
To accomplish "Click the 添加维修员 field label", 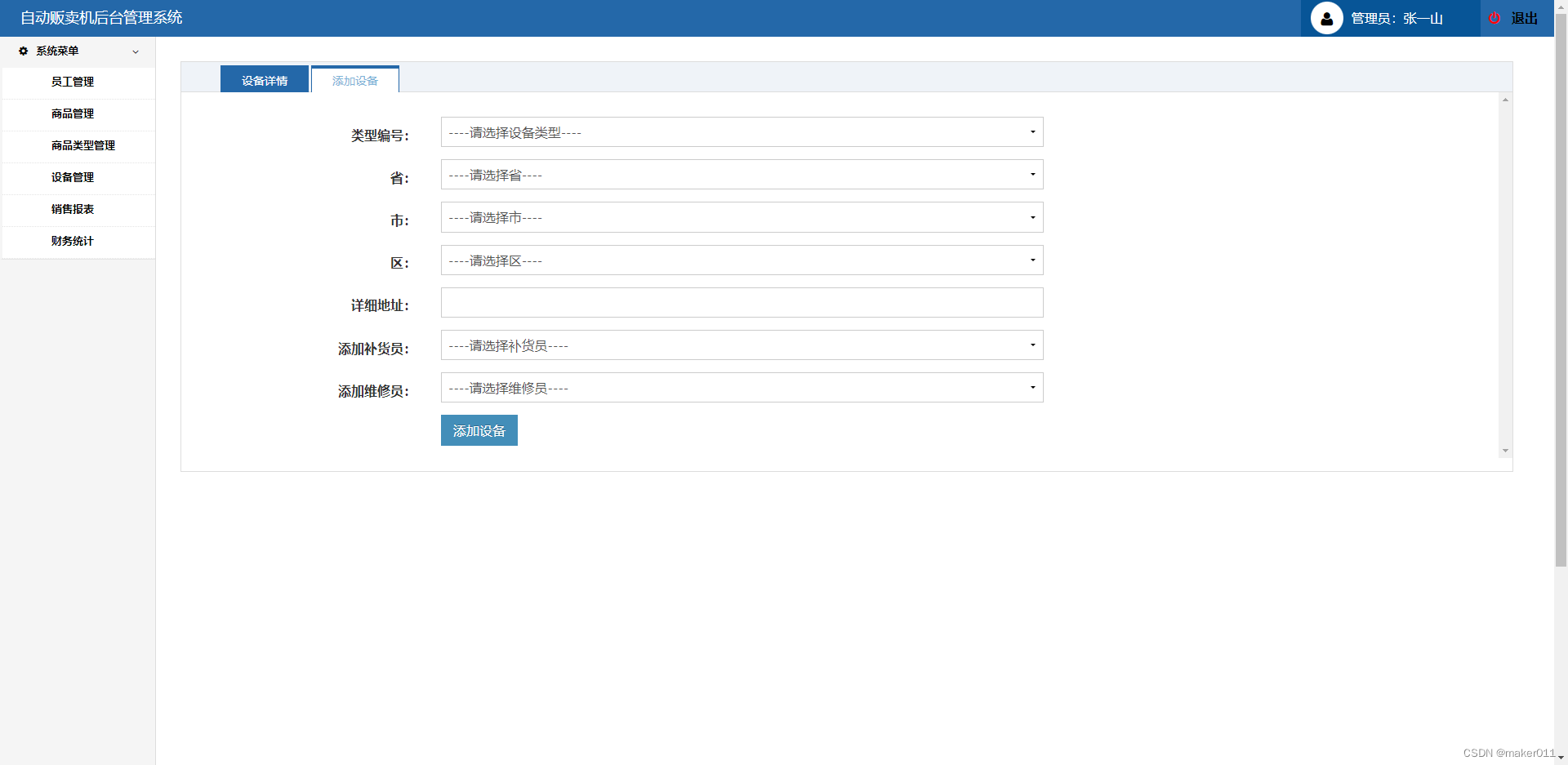I will point(374,391).
